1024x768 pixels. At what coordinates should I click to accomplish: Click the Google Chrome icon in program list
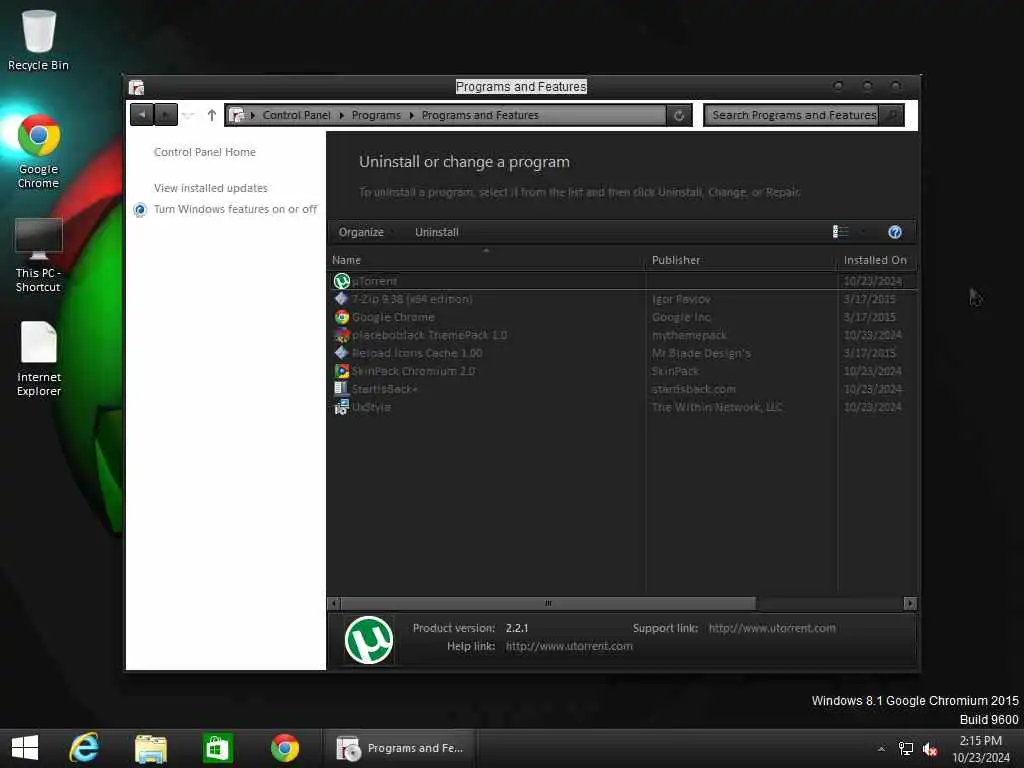(x=342, y=317)
